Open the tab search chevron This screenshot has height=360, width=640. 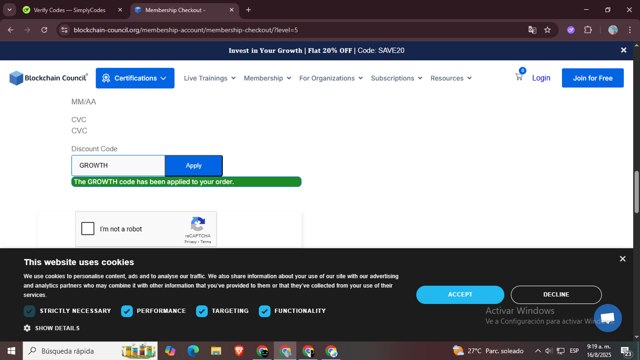(9, 10)
